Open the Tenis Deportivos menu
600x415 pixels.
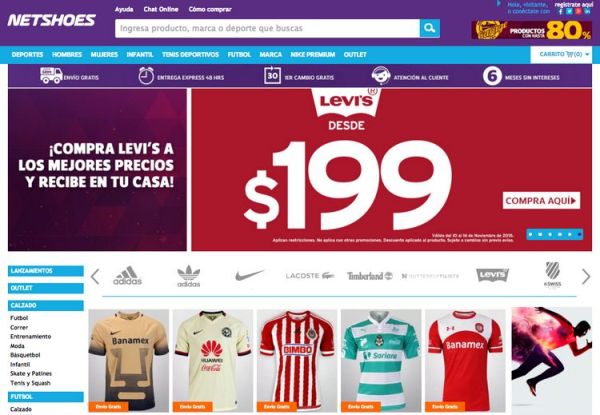point(190,55)
